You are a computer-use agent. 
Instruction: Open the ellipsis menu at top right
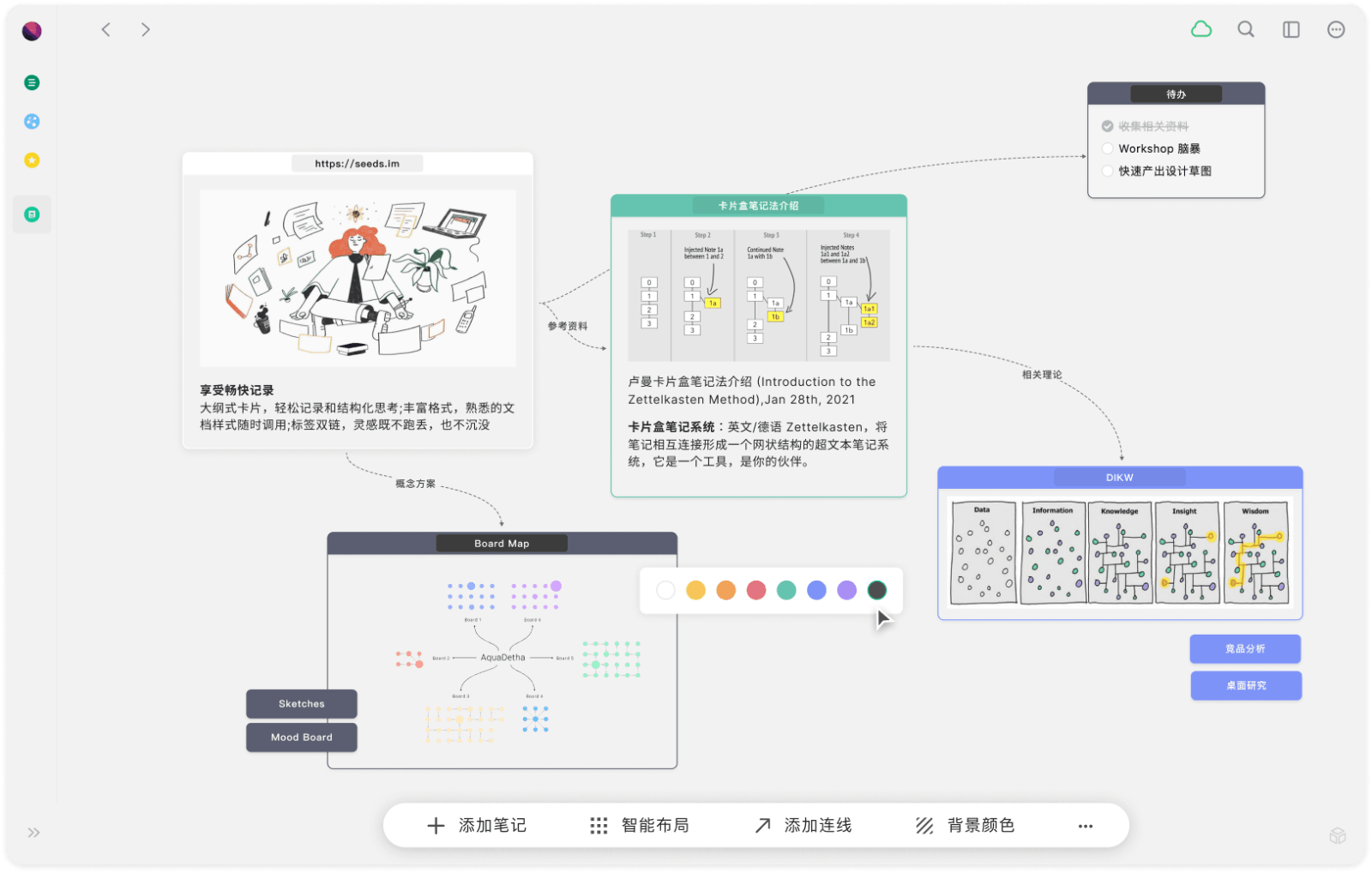tap(1336, 28)
